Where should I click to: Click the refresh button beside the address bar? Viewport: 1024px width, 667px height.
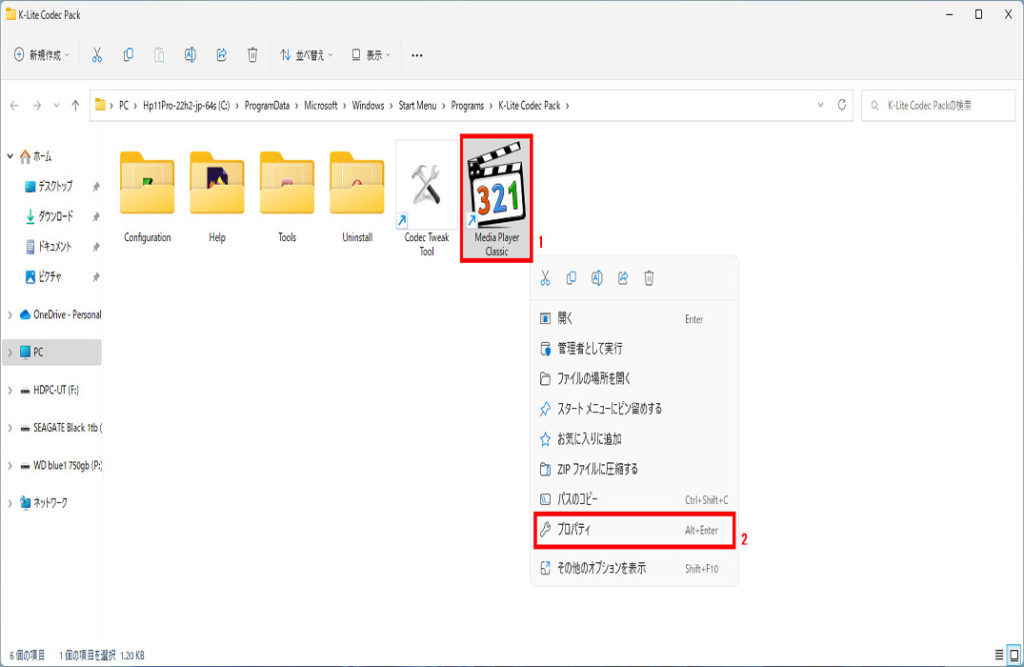(843, 105)
